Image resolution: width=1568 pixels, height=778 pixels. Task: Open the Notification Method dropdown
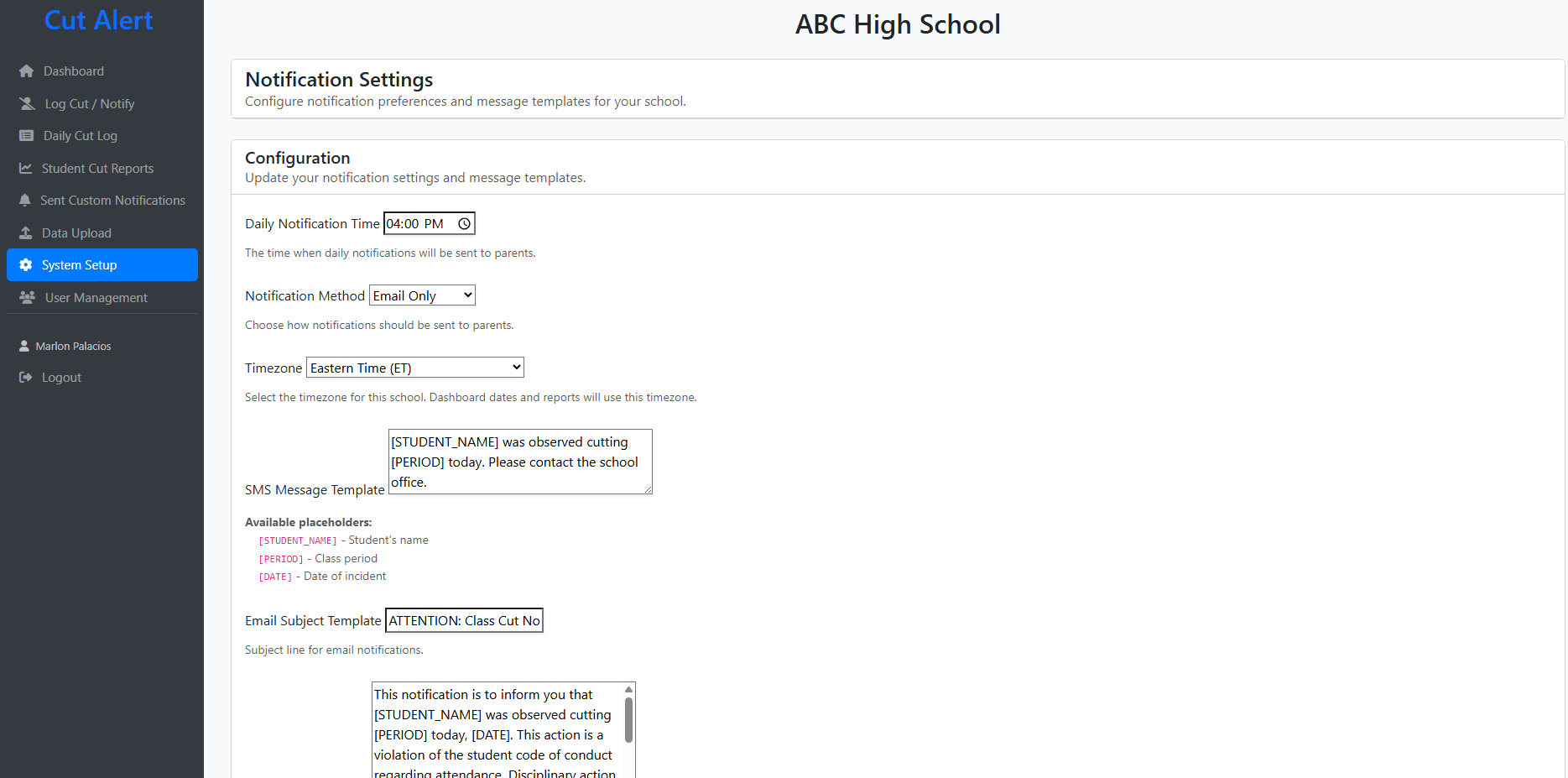pyautogui.click(x=422, y=296)
